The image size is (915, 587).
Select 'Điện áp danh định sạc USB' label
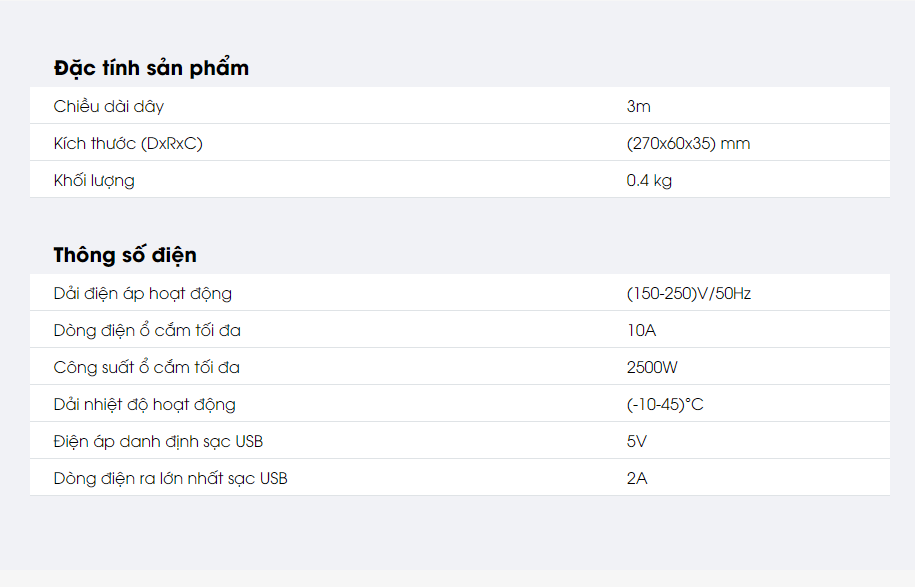pos(158,441)
